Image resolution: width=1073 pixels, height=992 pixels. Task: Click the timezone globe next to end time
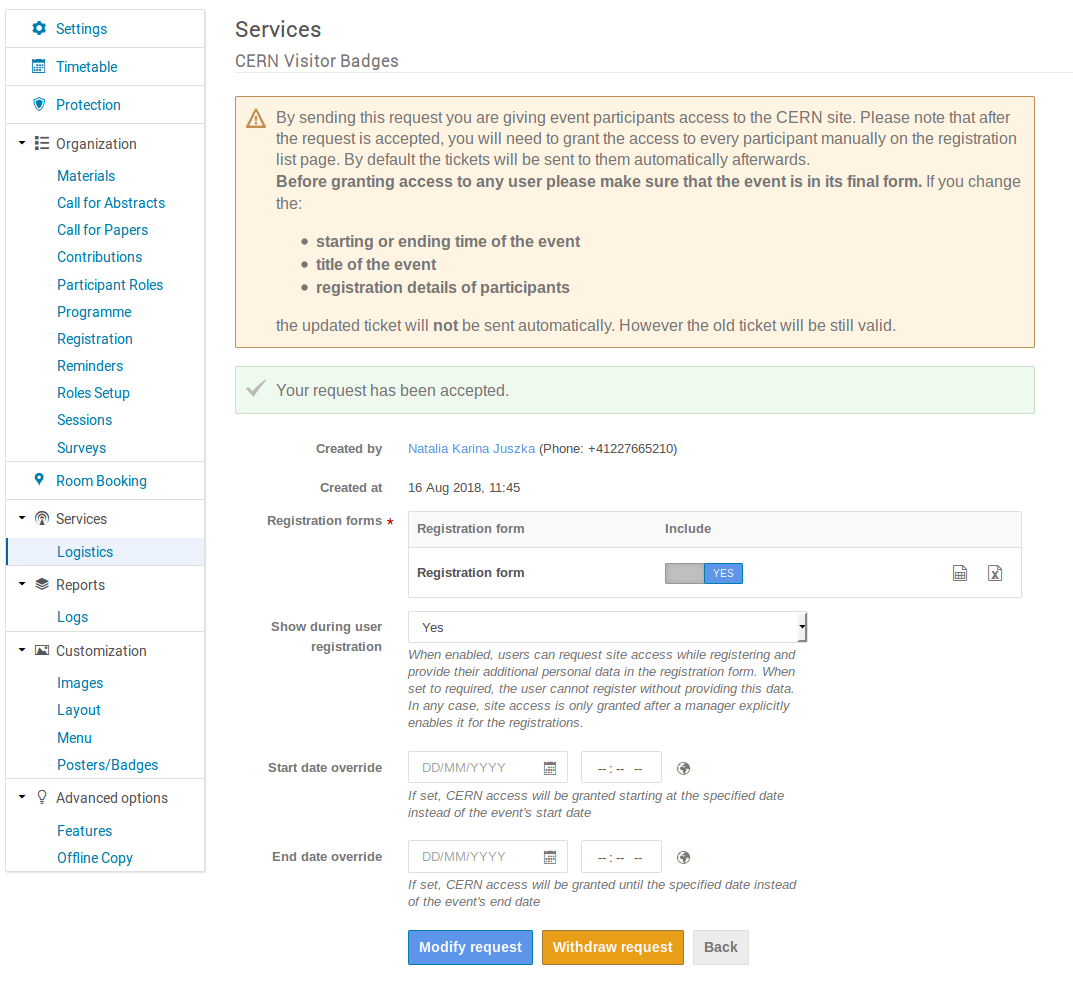coord(683,856)
